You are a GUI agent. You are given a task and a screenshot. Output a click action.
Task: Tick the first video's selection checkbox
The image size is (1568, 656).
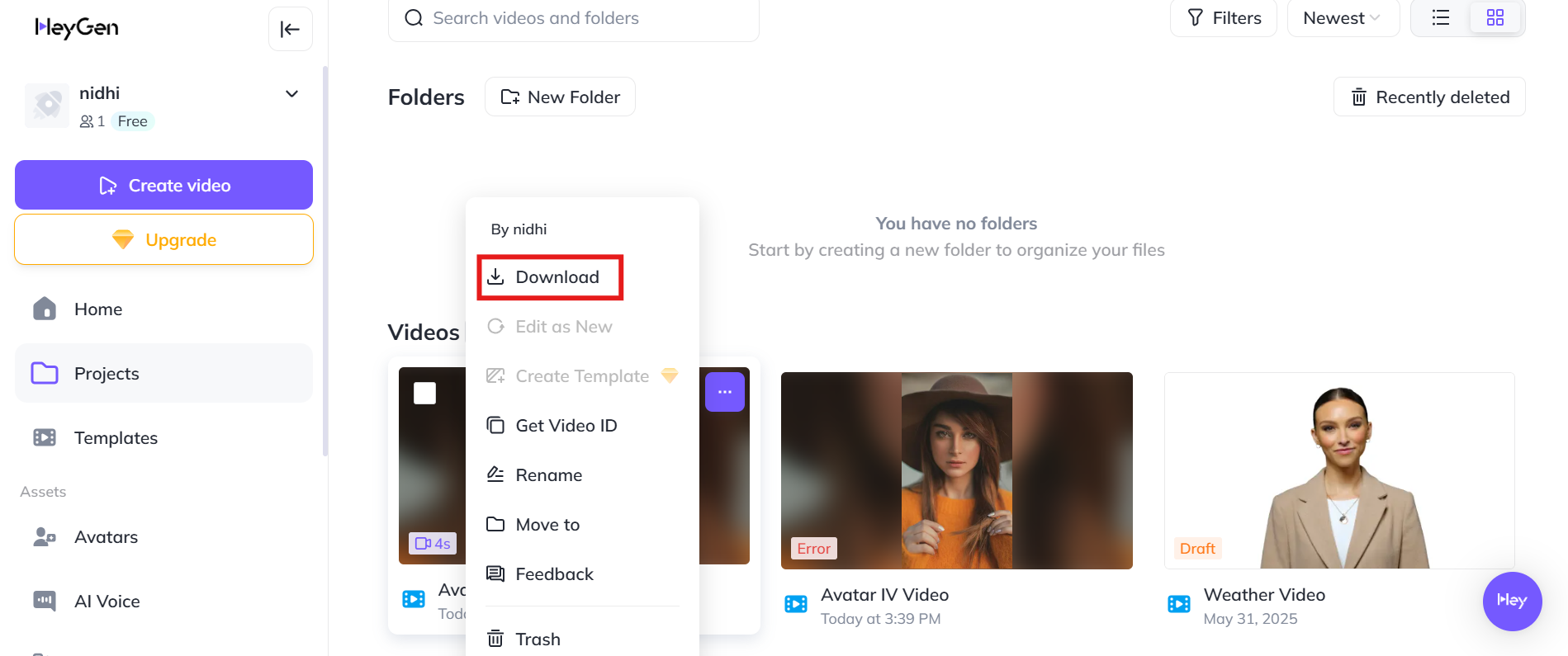click(424, 394)
